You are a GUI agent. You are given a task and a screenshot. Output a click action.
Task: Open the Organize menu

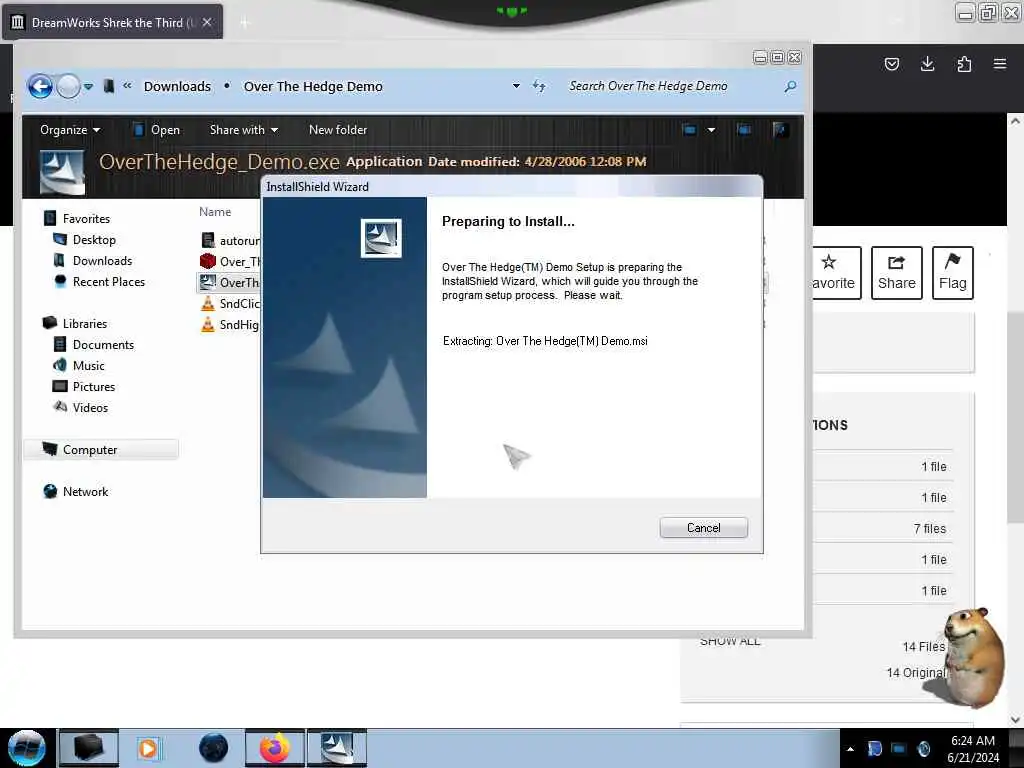coord(70,130)
